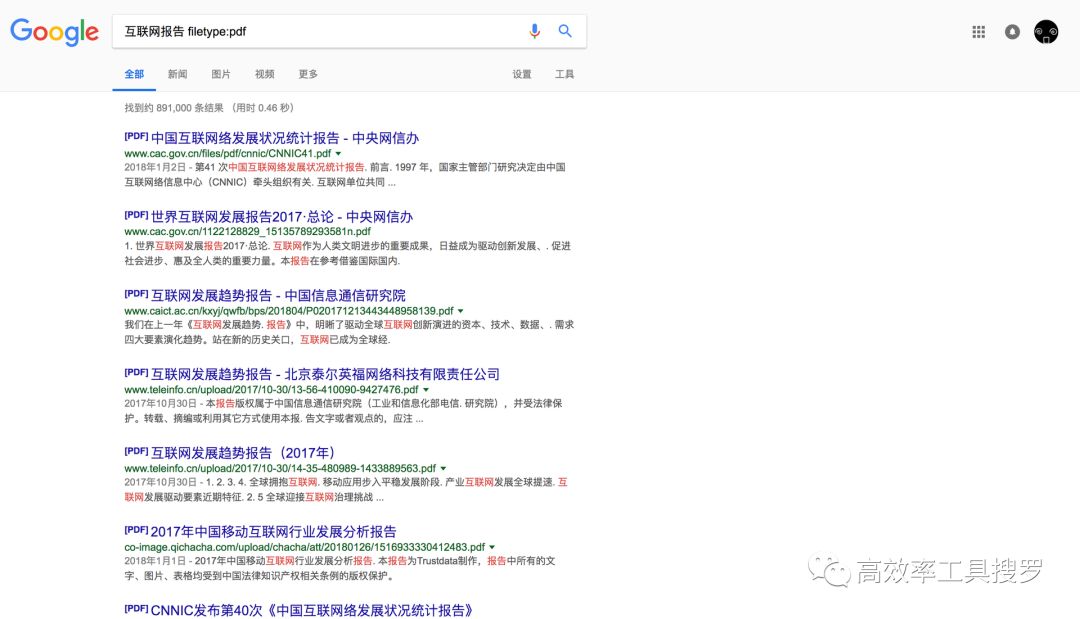Screen dimensions: 1080x619
Task: Expand dropdown arrow beside 9427476.pdf URL
Action: click(x=426, y=390)
